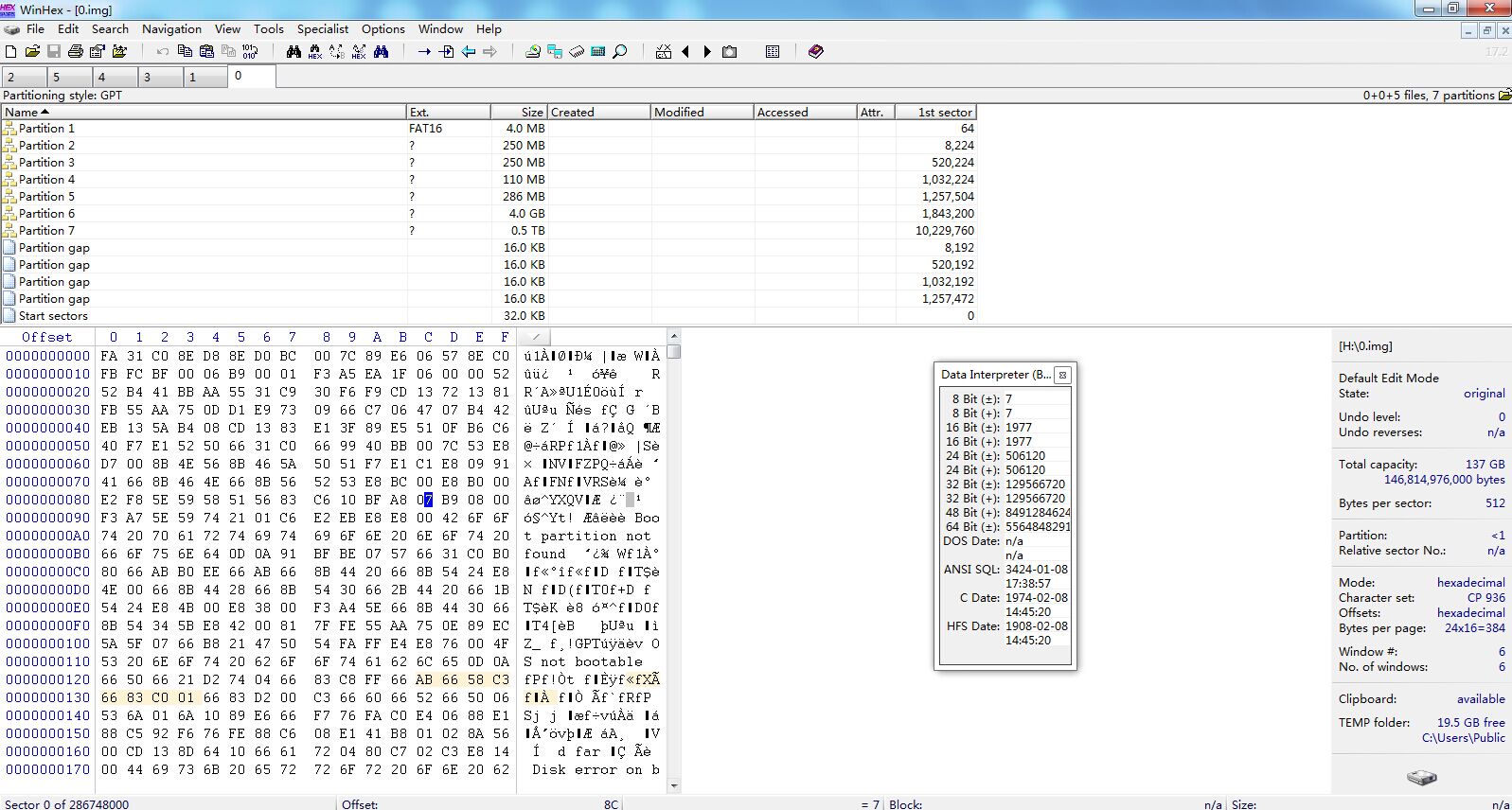Click the black right triangle icon
Viewport: 1512px width, 810px height.
(x=707, y=51)
